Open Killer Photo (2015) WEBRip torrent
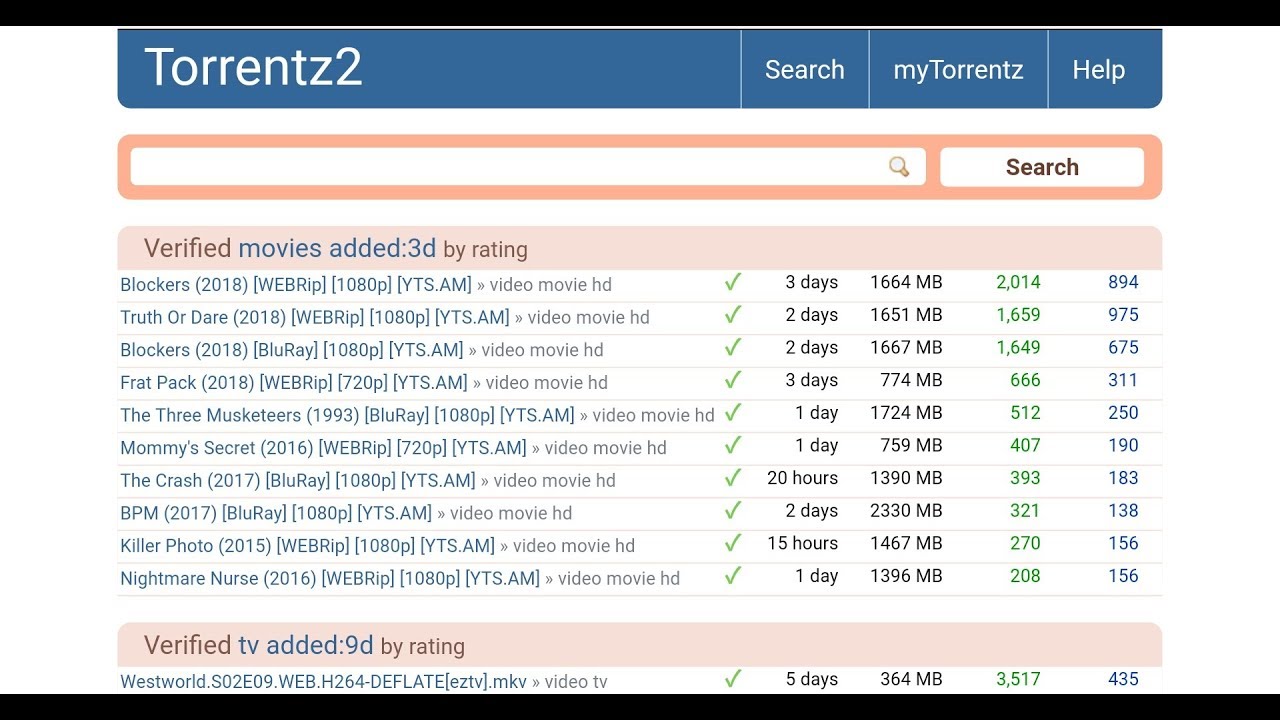The image size is (1280, 720). click(x=308, y=545)
